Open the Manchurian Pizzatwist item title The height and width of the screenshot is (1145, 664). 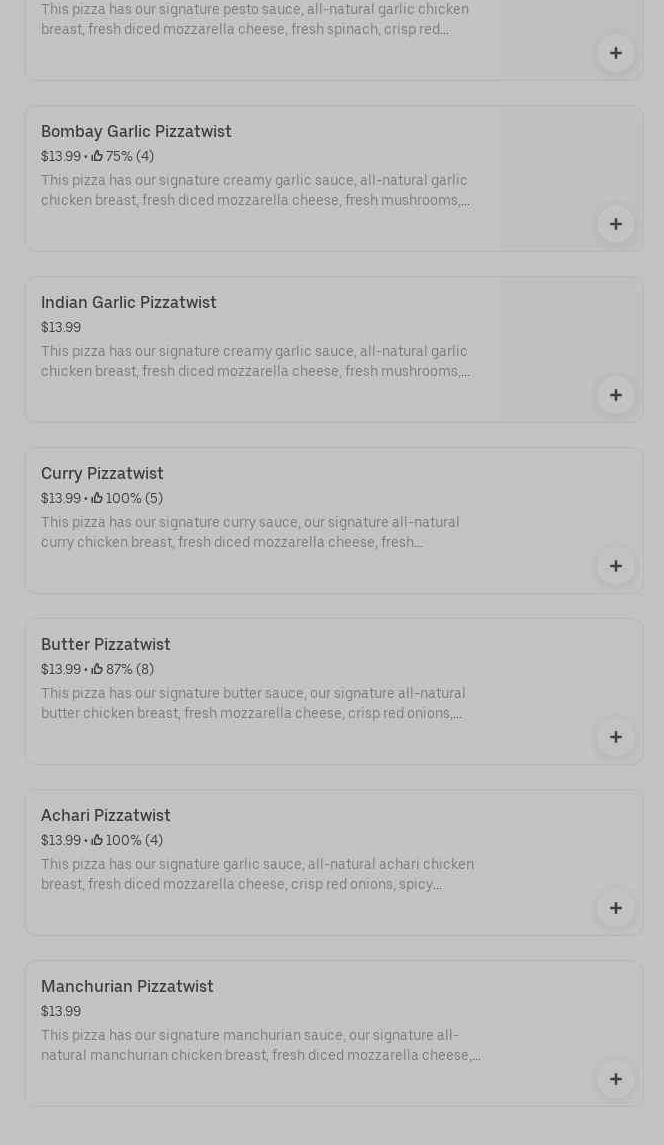tap(127, 987)
